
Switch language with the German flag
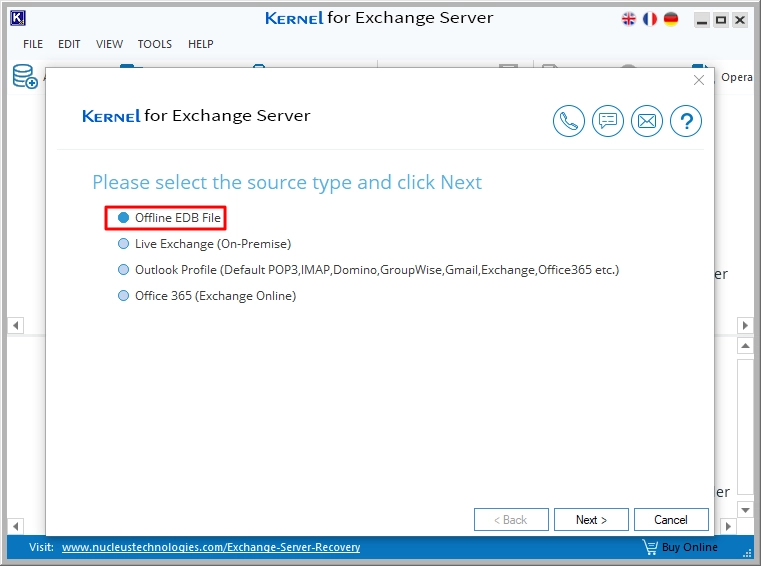point(671,19)
